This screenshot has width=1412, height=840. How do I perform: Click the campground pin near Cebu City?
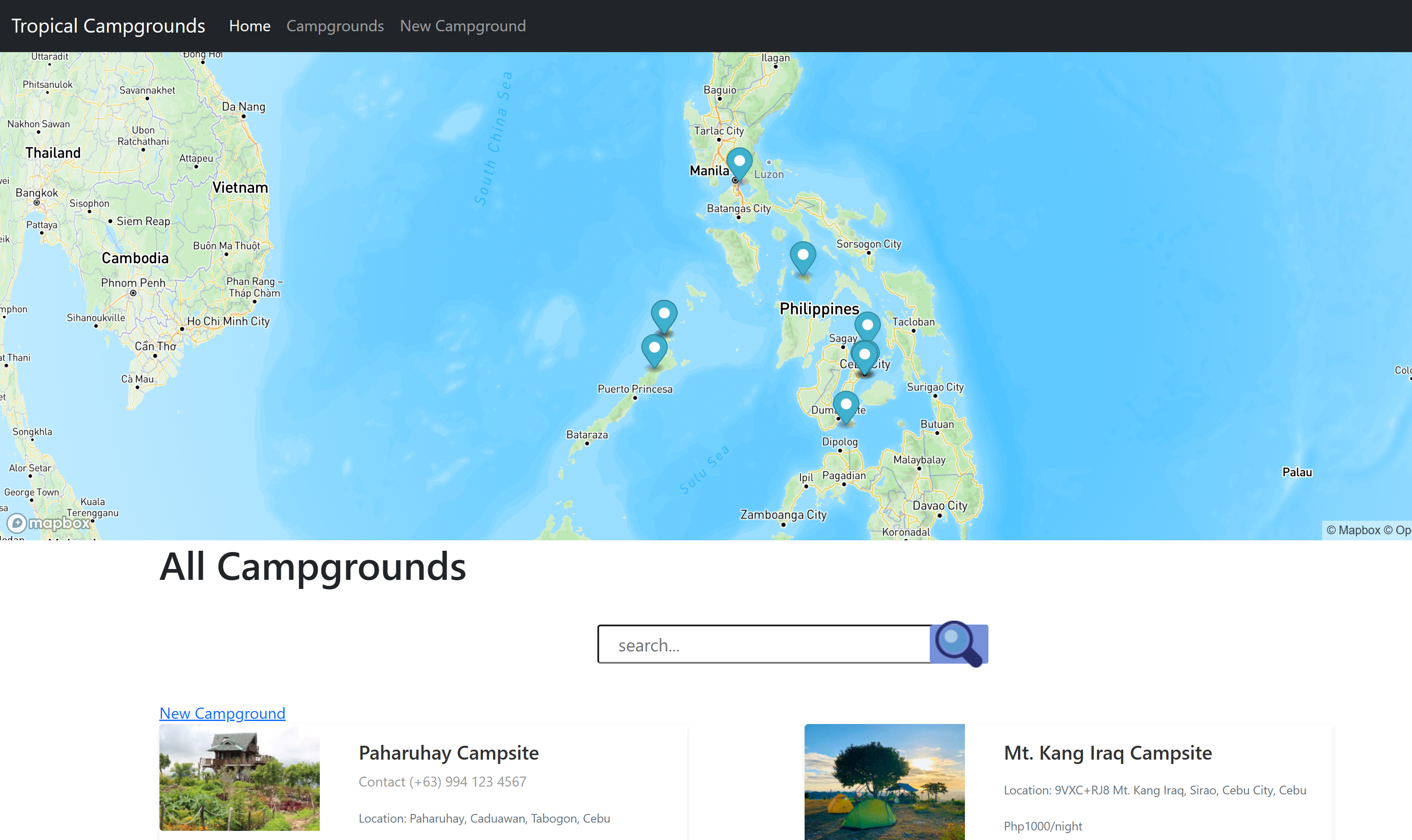click(x=865, y=354)
